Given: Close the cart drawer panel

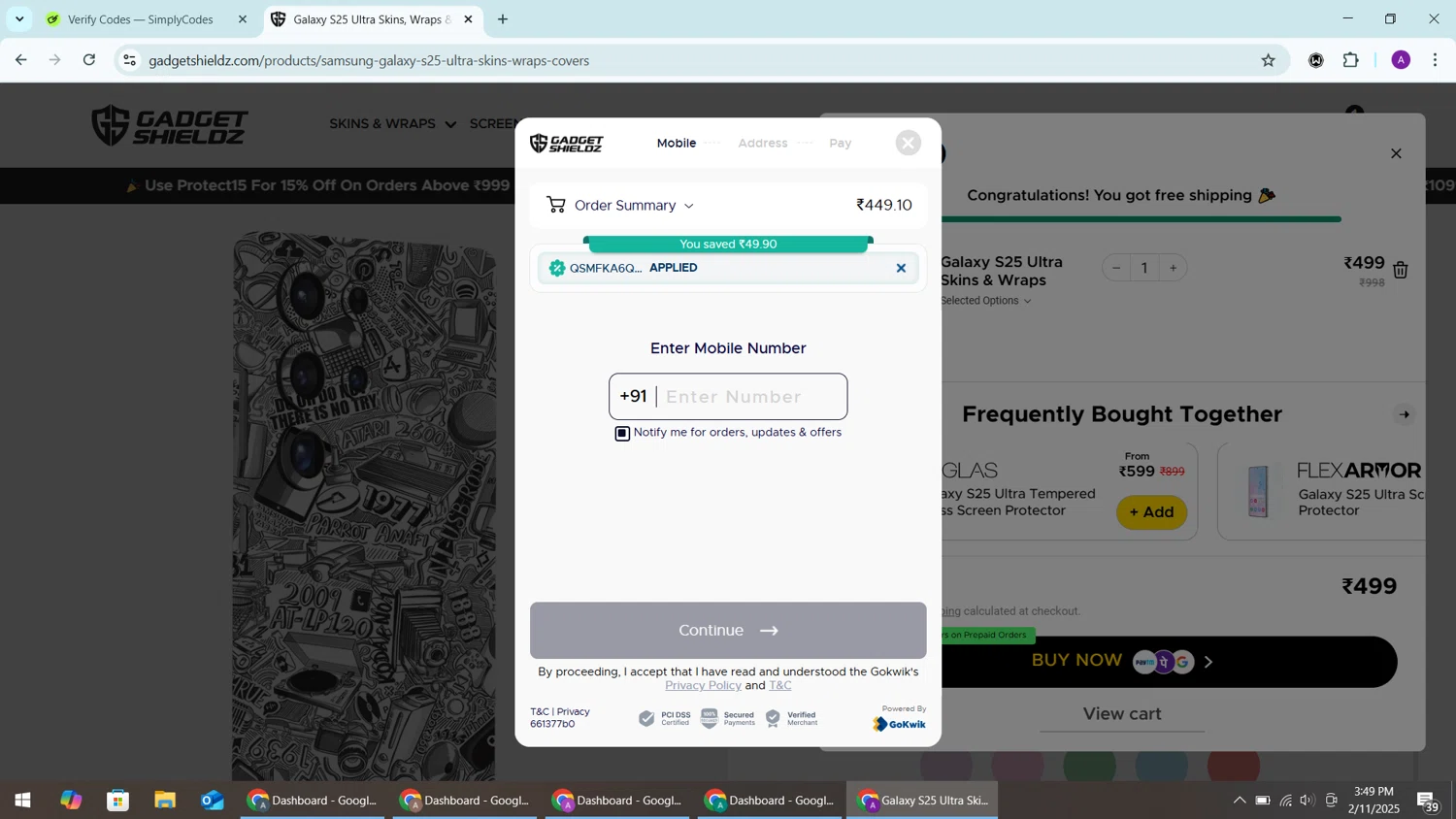Looking at the screenshot, I should tap(1396, 153).
